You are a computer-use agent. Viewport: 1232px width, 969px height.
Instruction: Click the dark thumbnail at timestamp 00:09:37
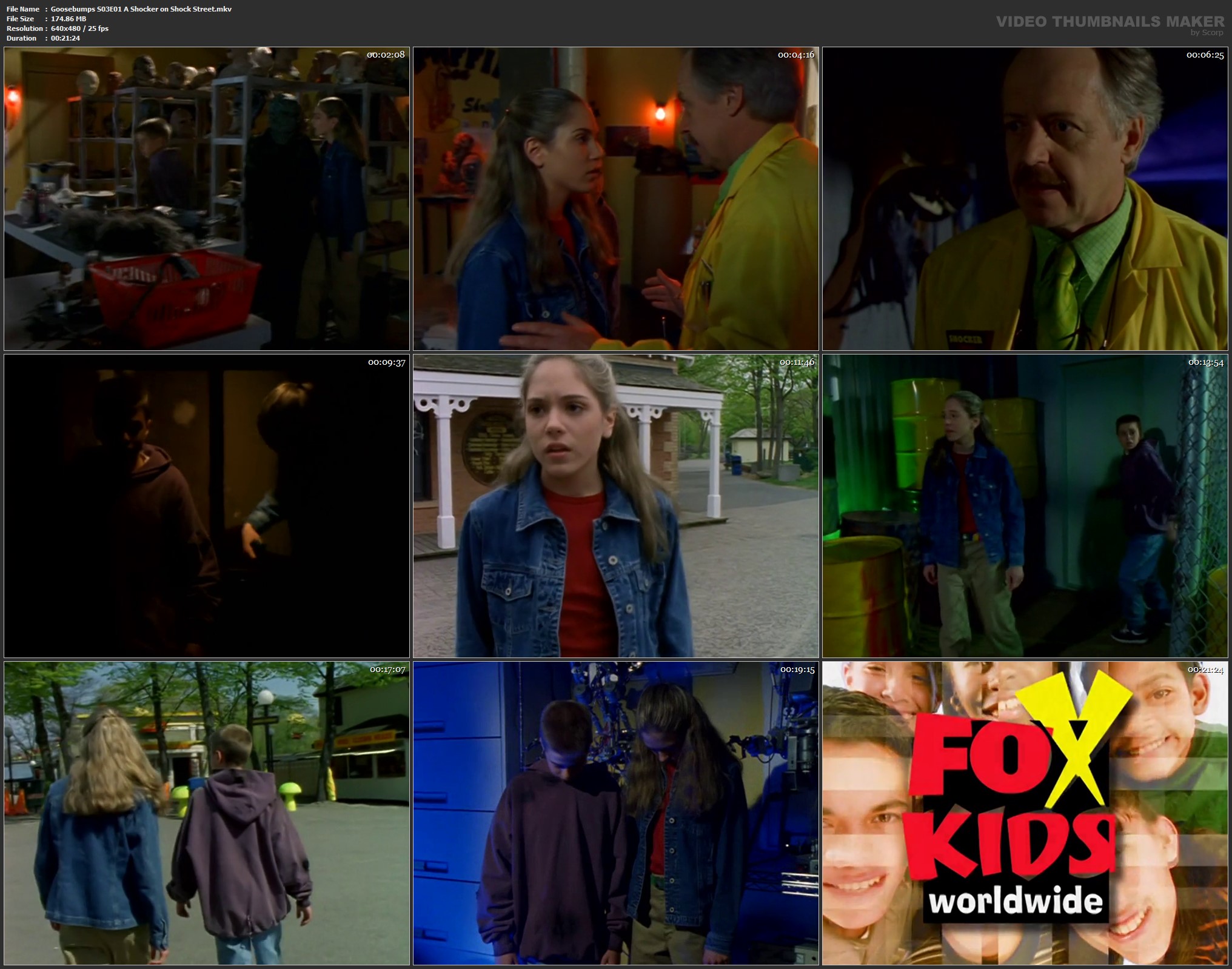tap(206, 506)
